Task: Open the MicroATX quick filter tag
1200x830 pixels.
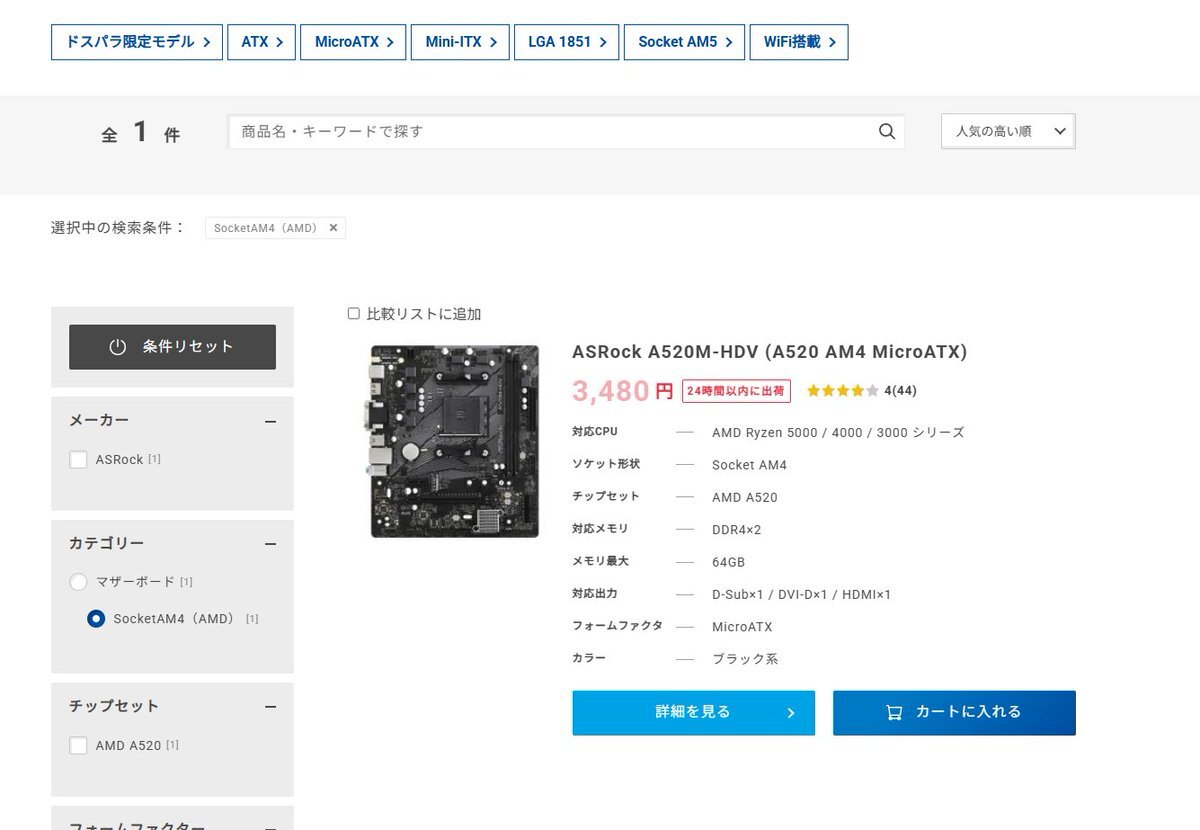Action: 353,42
